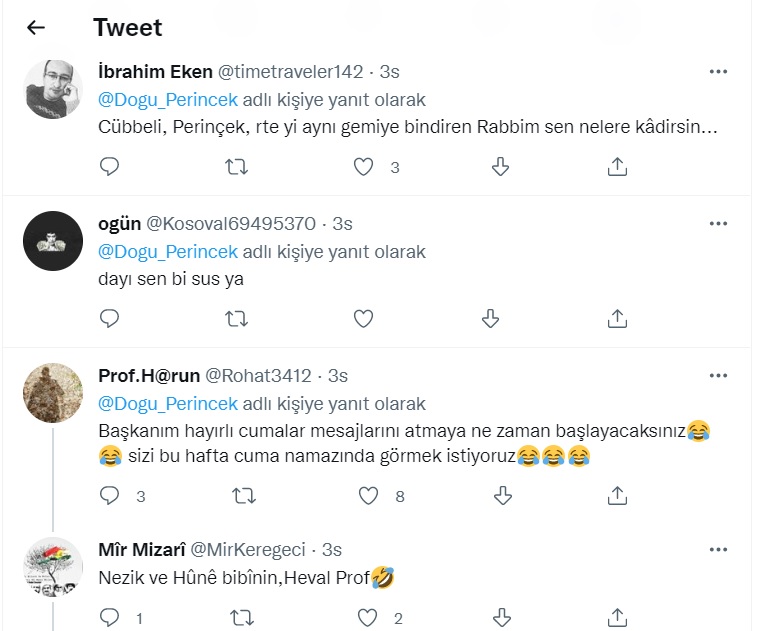Reply to İbrahim Eken's tweet
This screenshot has height=631, width=764.
coord(110,167)
